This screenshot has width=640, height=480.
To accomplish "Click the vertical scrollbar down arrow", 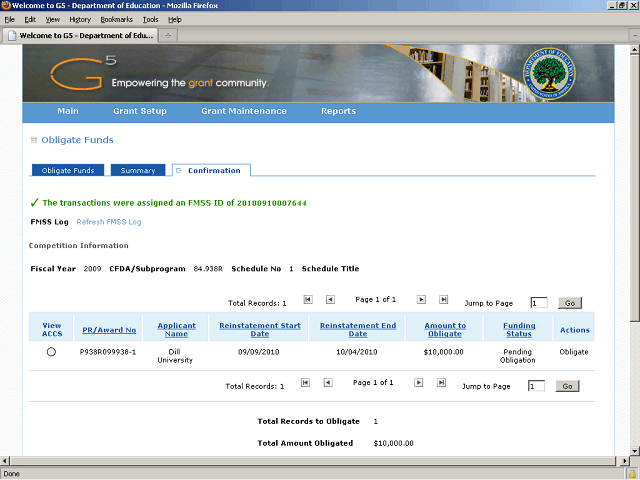I will (635, 451).
